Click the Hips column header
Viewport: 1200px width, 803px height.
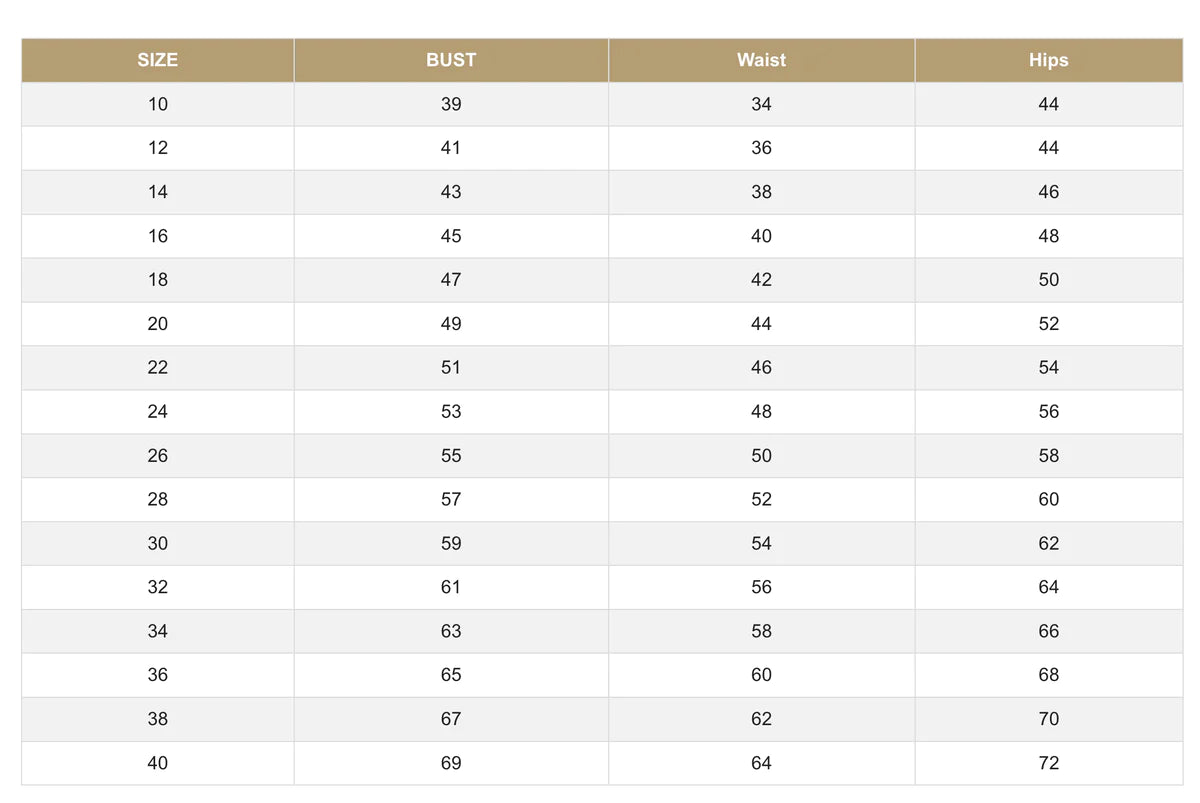(1048, 60)
